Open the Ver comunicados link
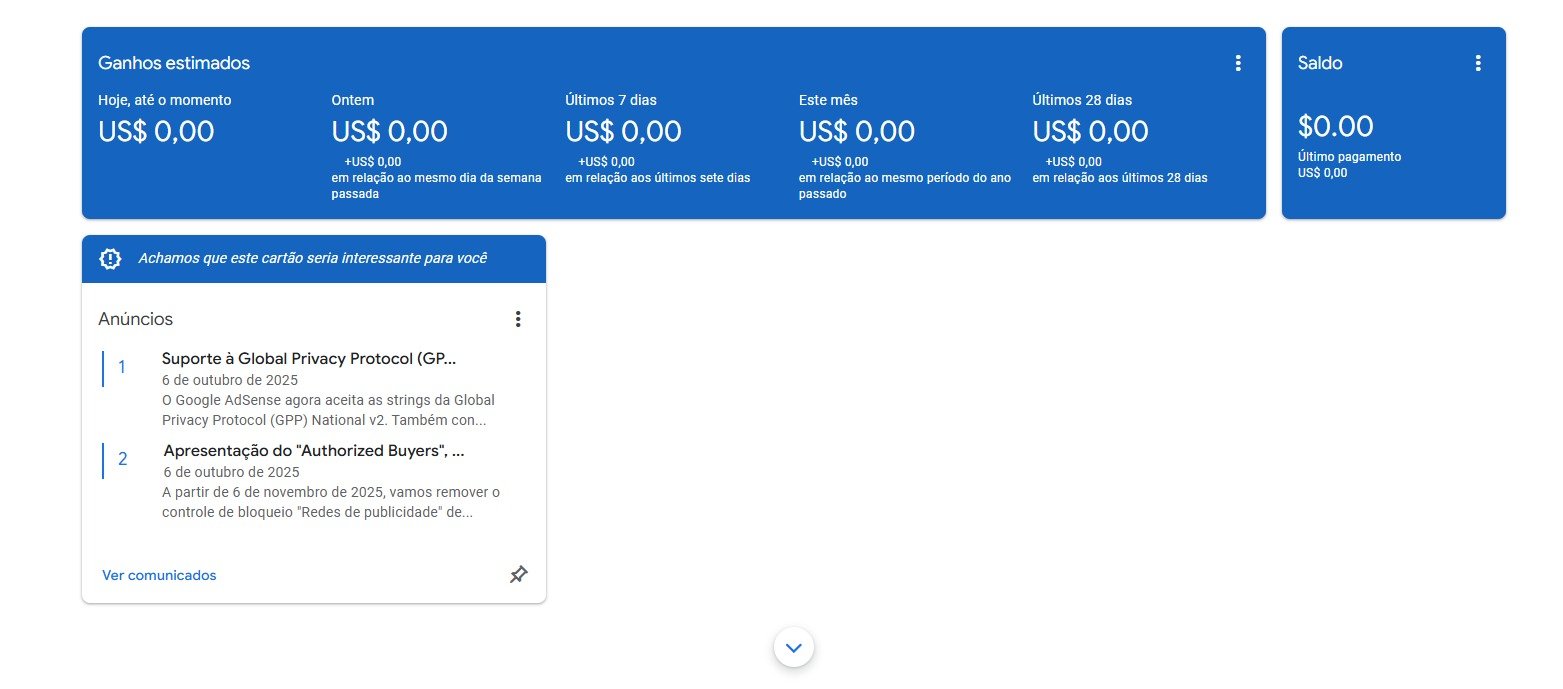Image resolution: width=1563 pixels, height=689 pixels. (159, 575)
